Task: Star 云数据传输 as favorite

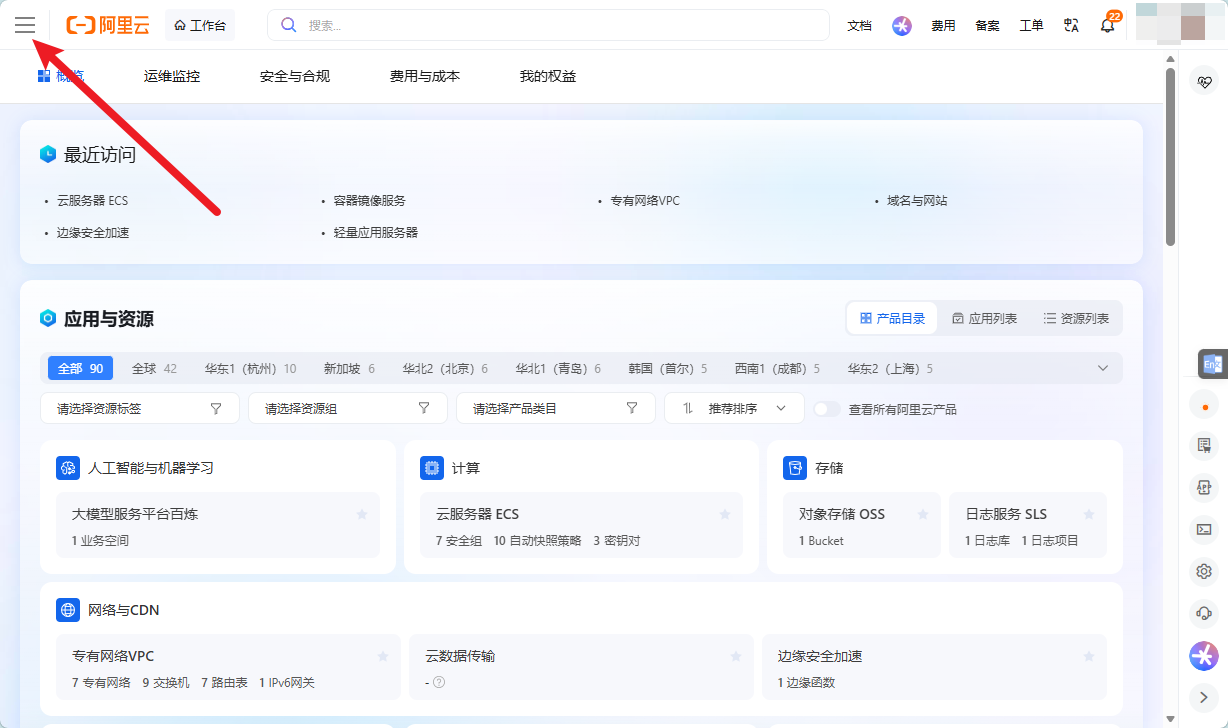Action: click(736, 656)
